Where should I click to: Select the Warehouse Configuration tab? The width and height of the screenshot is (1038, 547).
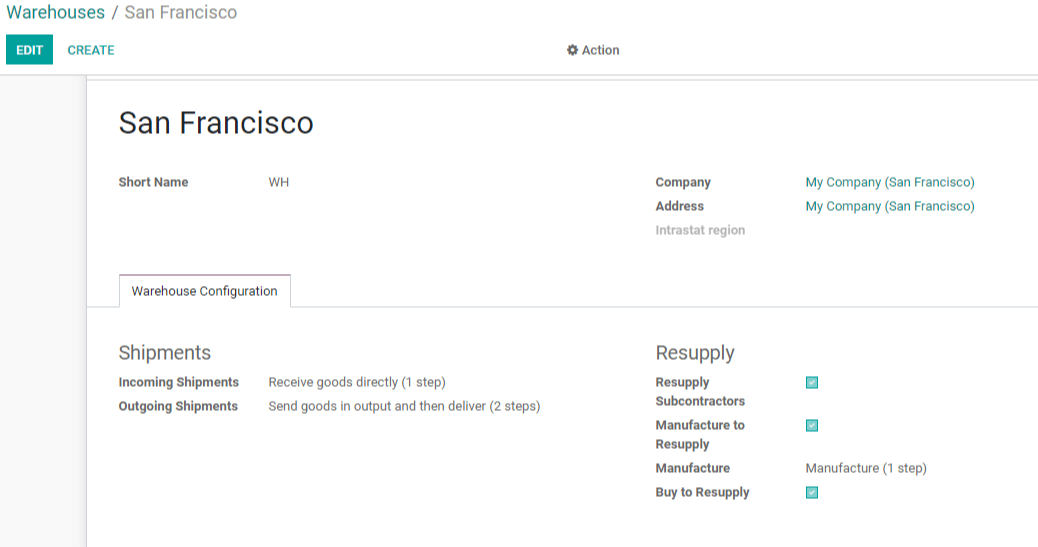pyautogui.click(x=205, y=291)
